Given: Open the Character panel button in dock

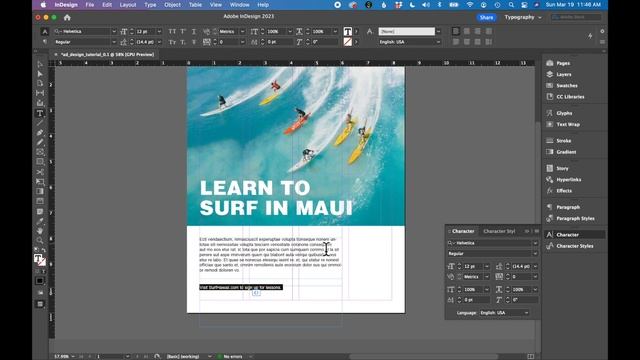Looking at the screenshot, I should 574,235.
